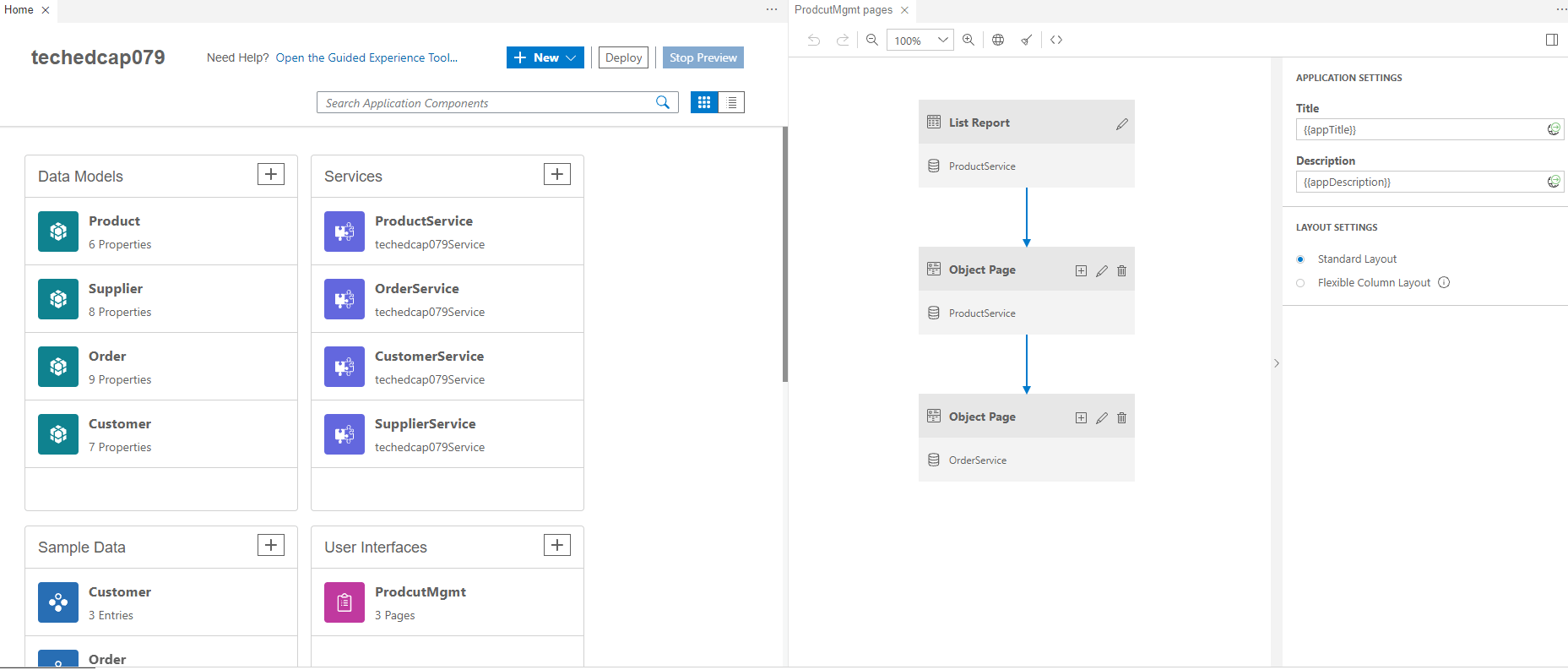Click the zoom out magnifier icon
The width and height of the screenshot is (1568, 670).
872,40
